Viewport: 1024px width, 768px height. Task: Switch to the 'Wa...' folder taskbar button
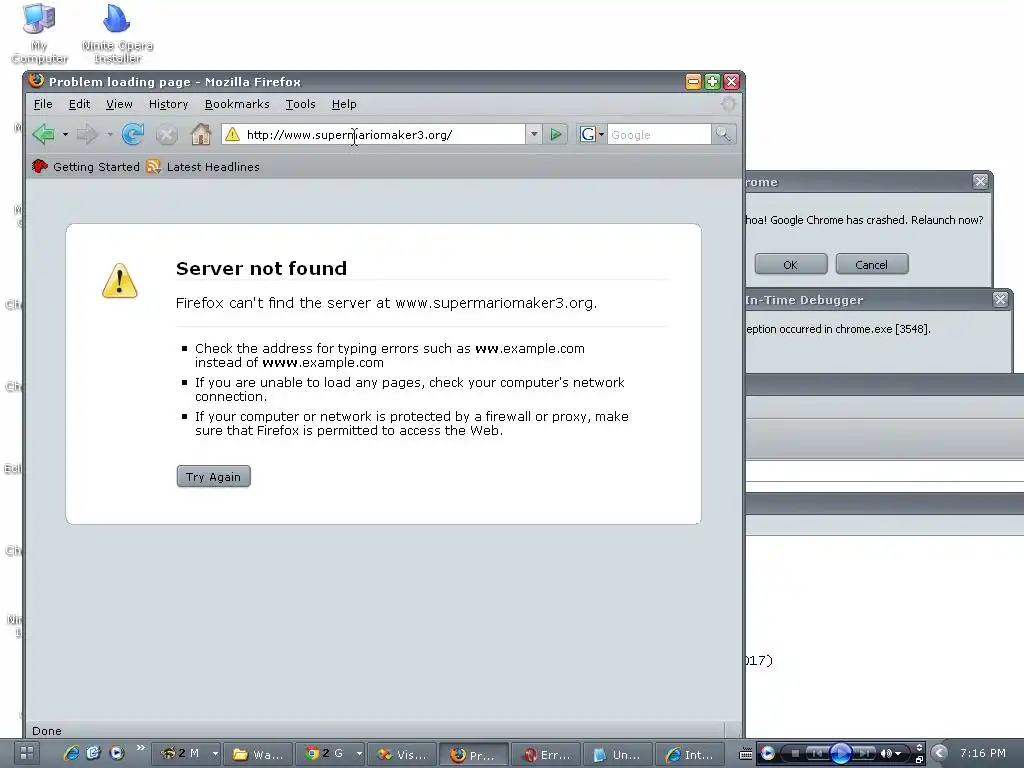(259, 754)
